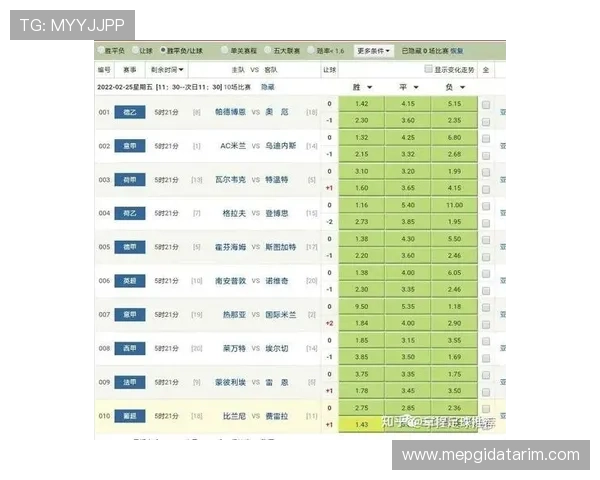Open home team AC米兰 link
This screenshot has height=480, width=600.
click(233, 146)
